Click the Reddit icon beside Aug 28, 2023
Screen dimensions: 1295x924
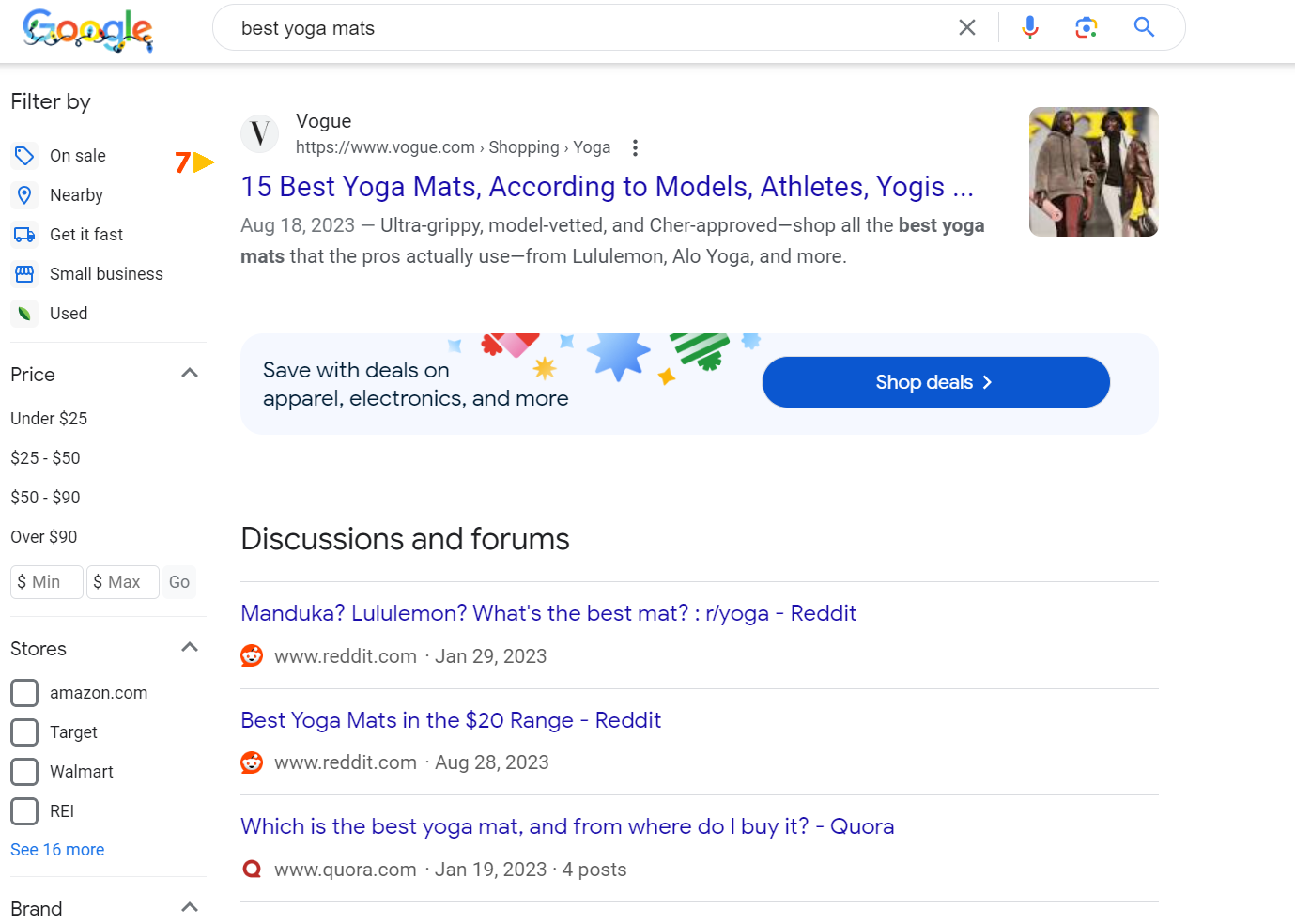click(252, 762)
